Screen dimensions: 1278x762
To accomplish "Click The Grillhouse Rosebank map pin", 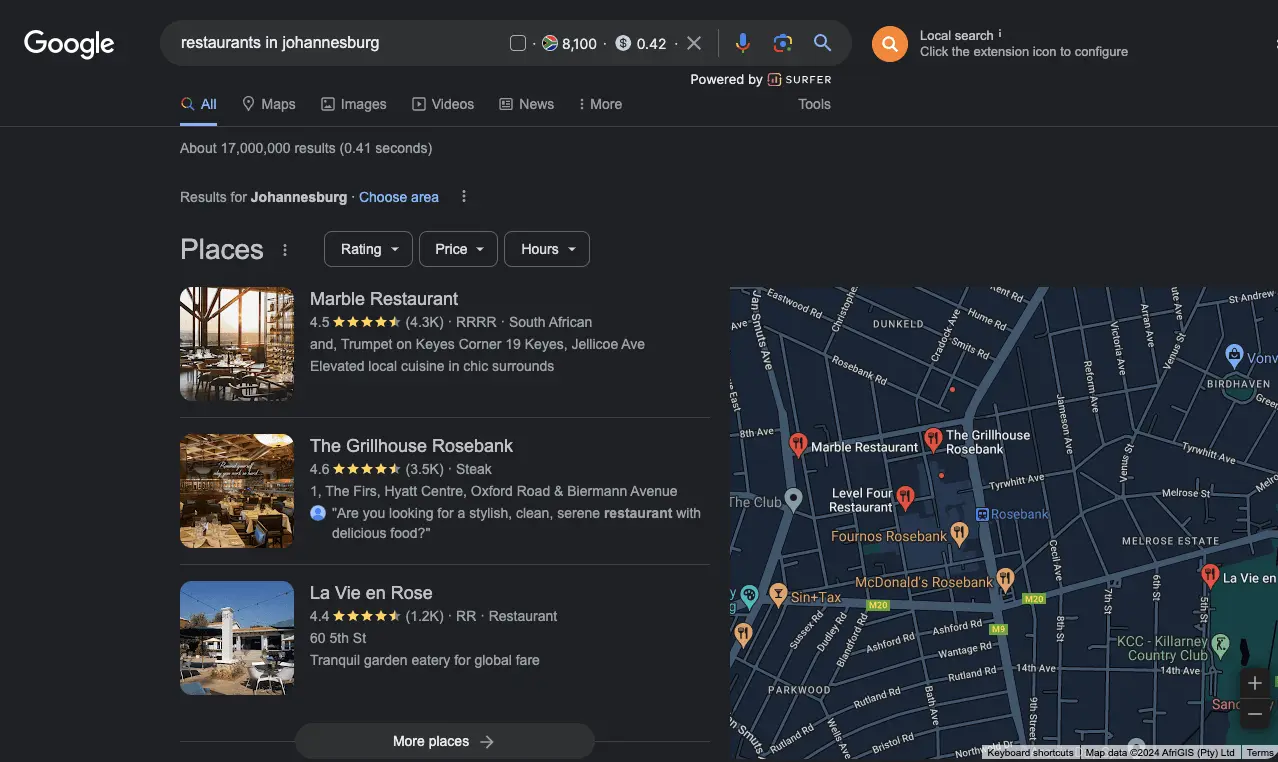I will tap(933, 439).
